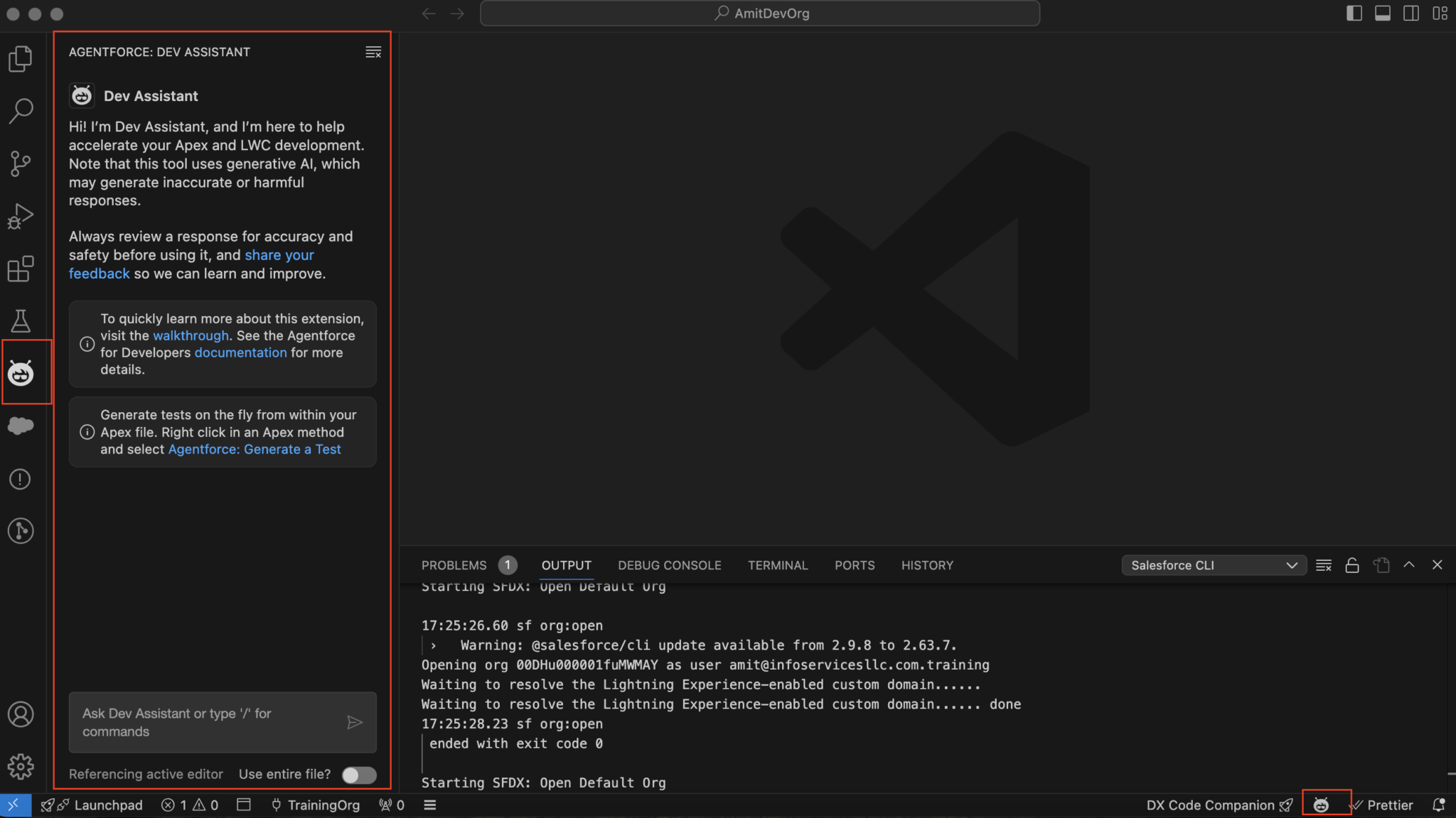This screenshot has height=818, width=1456.
Task: Expand the status bar hamburger menu
Action: (x=430, y=804)
